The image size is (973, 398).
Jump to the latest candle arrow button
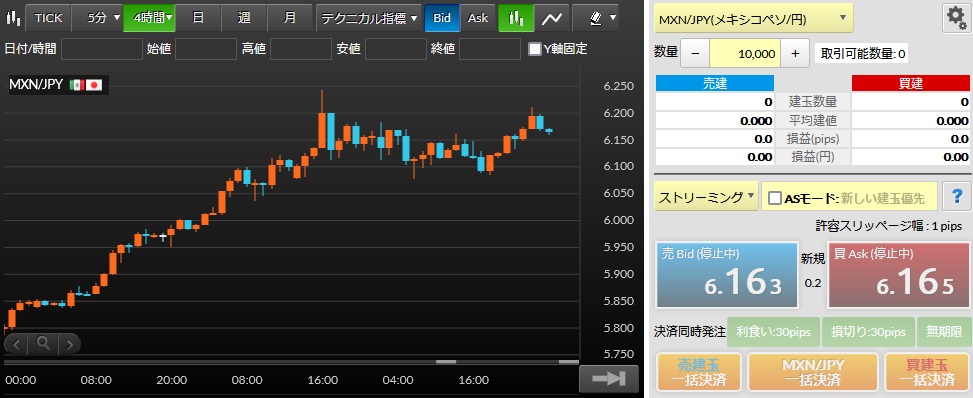pos(609,378)
